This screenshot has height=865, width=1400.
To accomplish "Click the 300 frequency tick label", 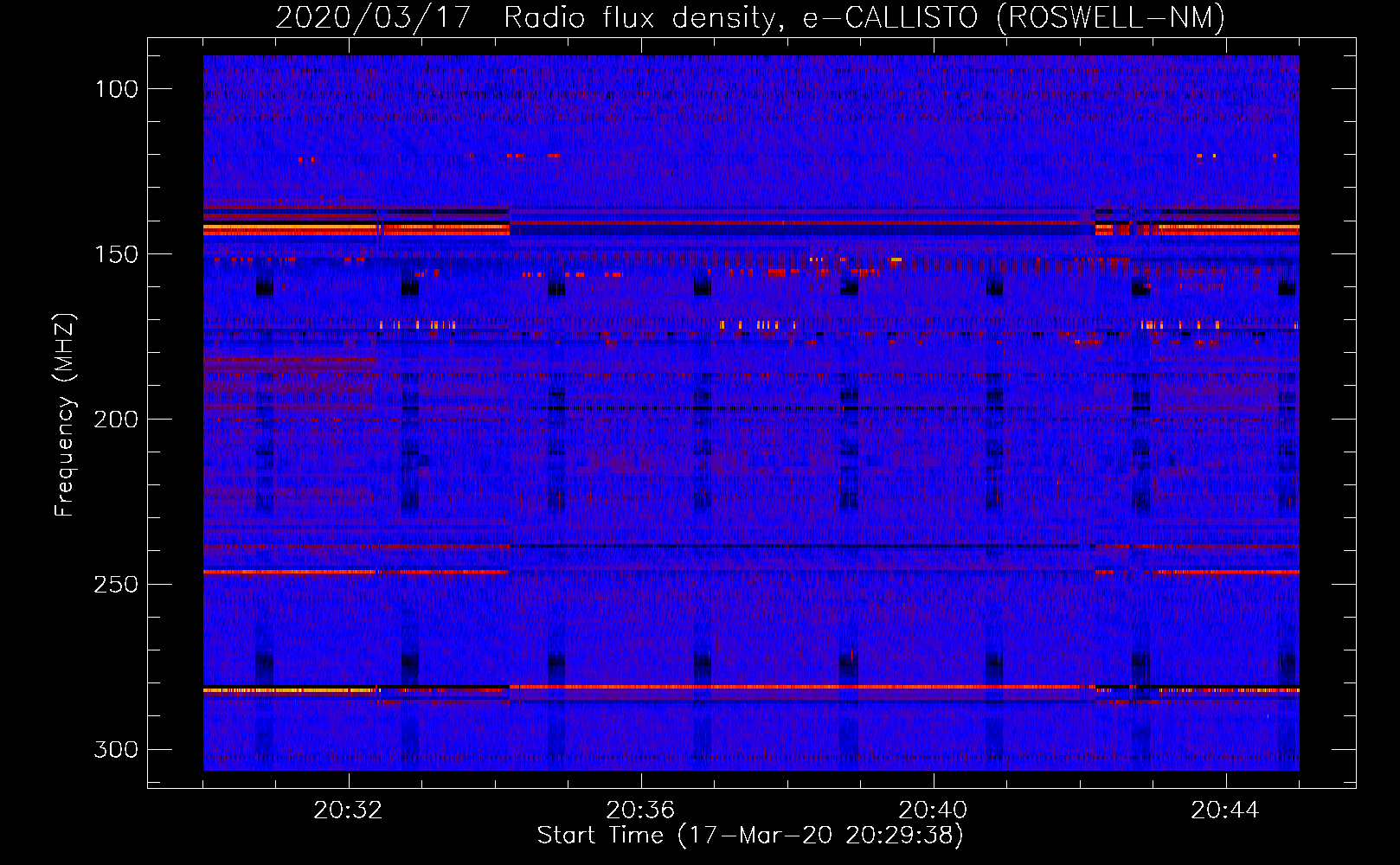I will (116, 749).
